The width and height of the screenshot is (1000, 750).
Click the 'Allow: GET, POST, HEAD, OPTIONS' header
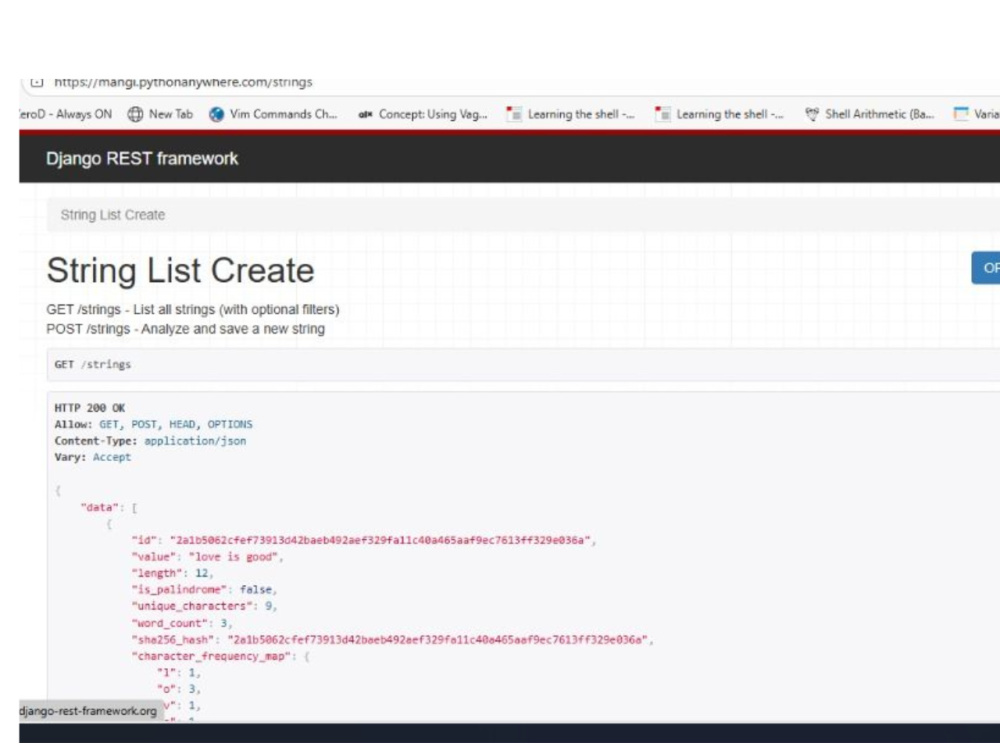[x=153, y=425]
